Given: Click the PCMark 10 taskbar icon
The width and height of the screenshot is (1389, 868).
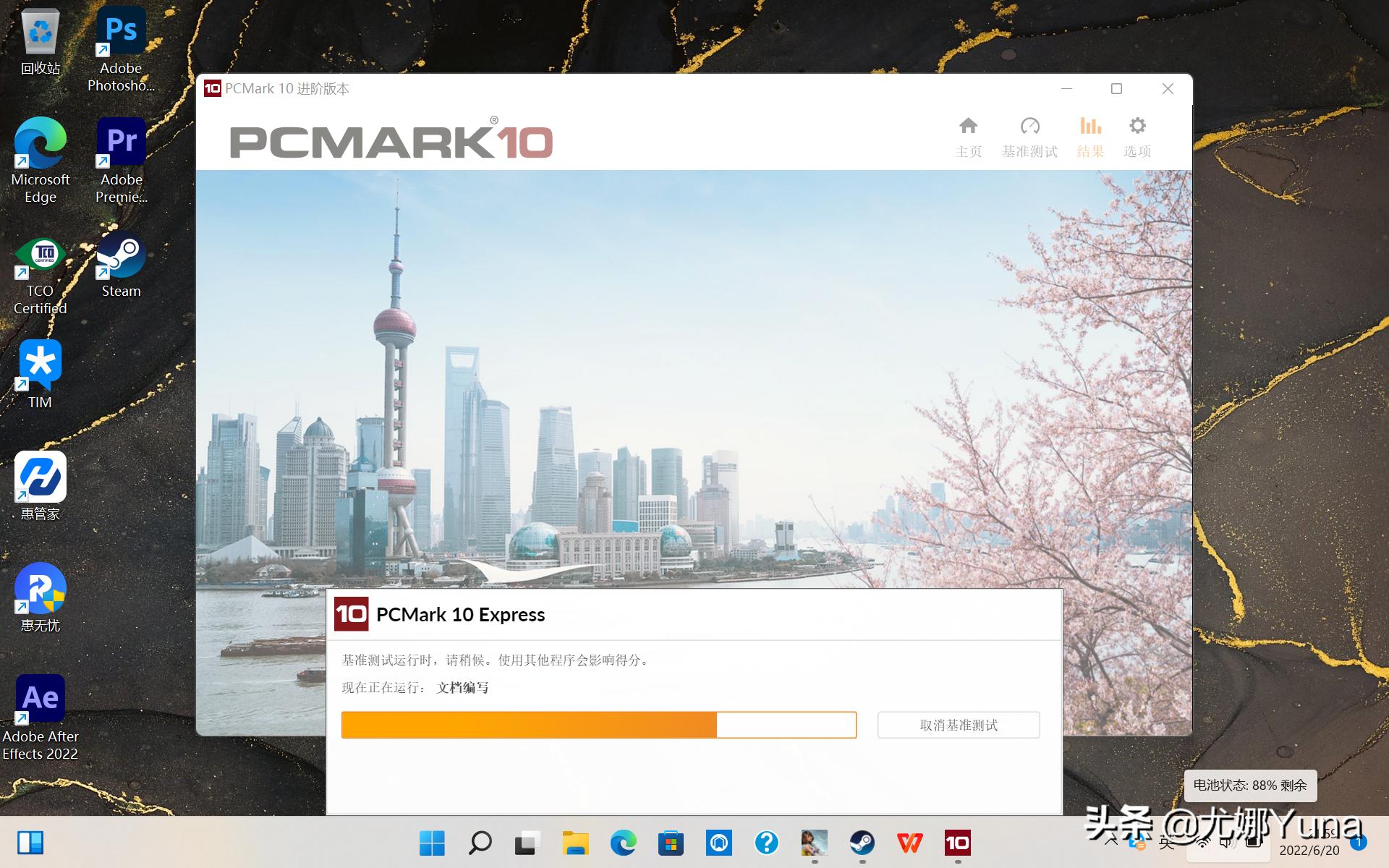Looking at the screenshot, I should [x=957, y=843].
